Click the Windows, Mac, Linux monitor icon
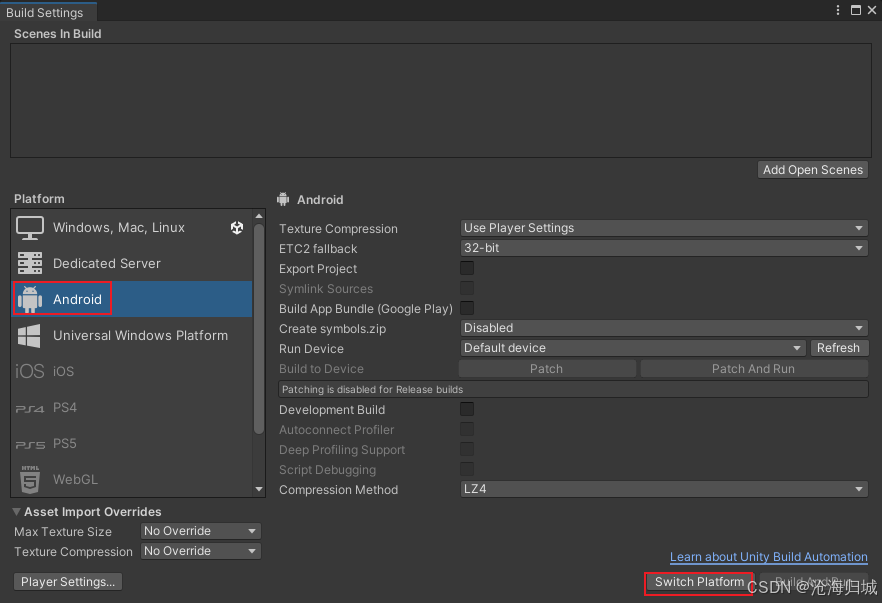Screen dimensions: 882x603 pos(30,228)
